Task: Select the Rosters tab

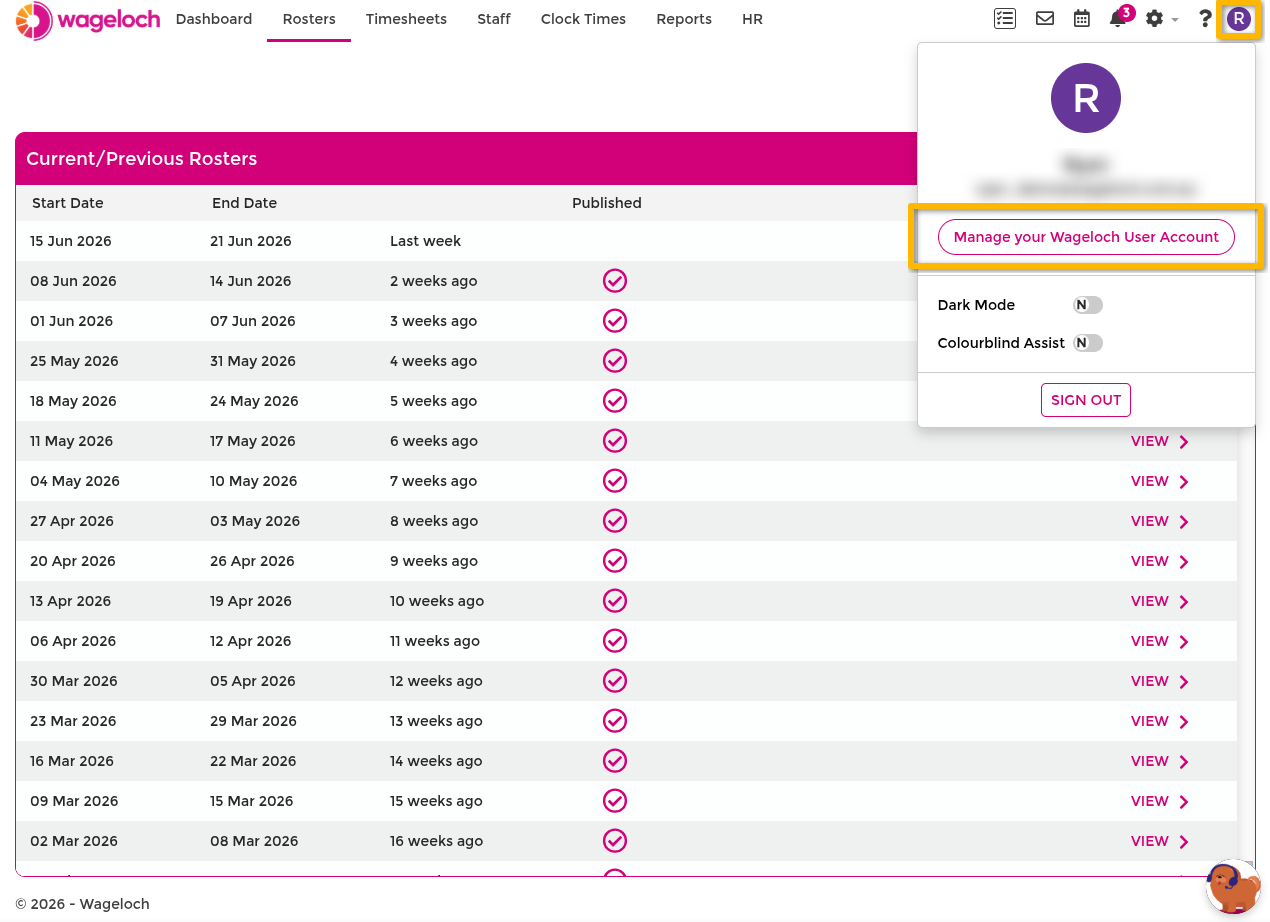Action: click(309, 19)
